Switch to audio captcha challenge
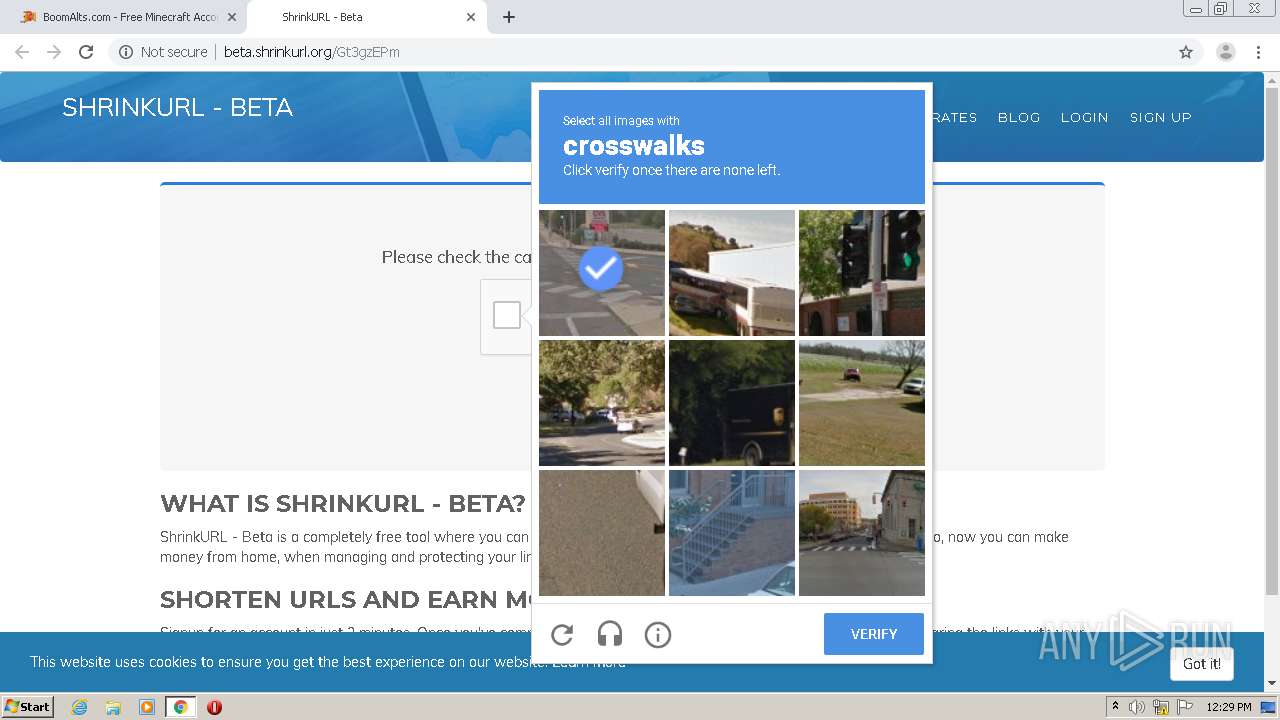 (x=610, y=634)
